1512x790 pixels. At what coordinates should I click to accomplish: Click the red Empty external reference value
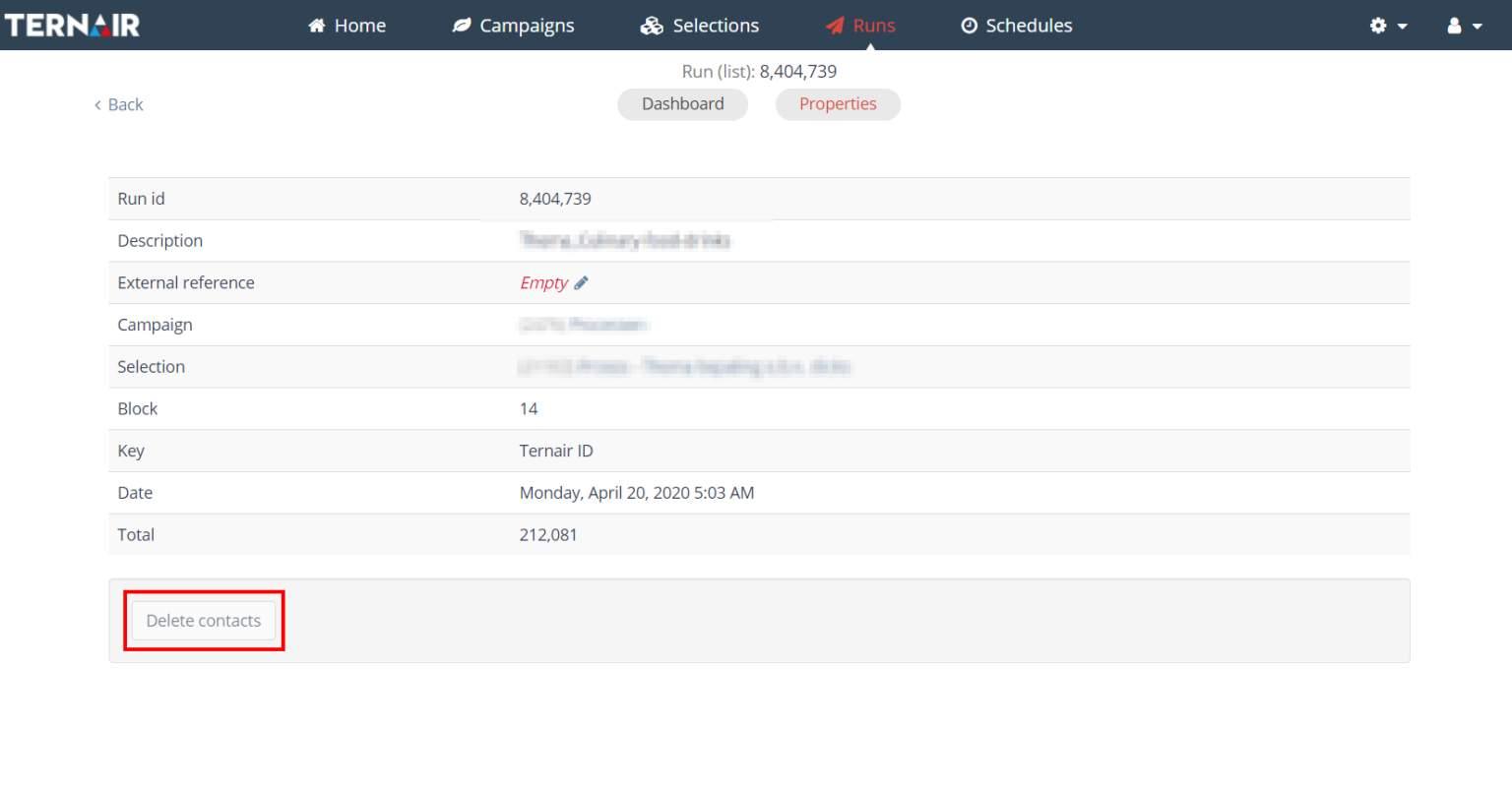pyautogui.click(x=544, y=283)
